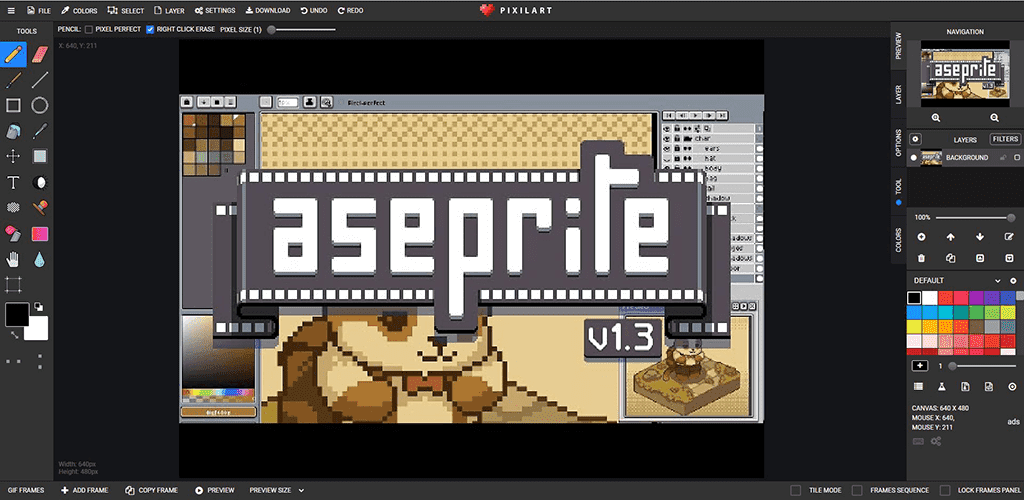Image resolution: width=1024 pixels, height=500 pixels.
Task: Undo the last action
Action: tap(314, 10)
